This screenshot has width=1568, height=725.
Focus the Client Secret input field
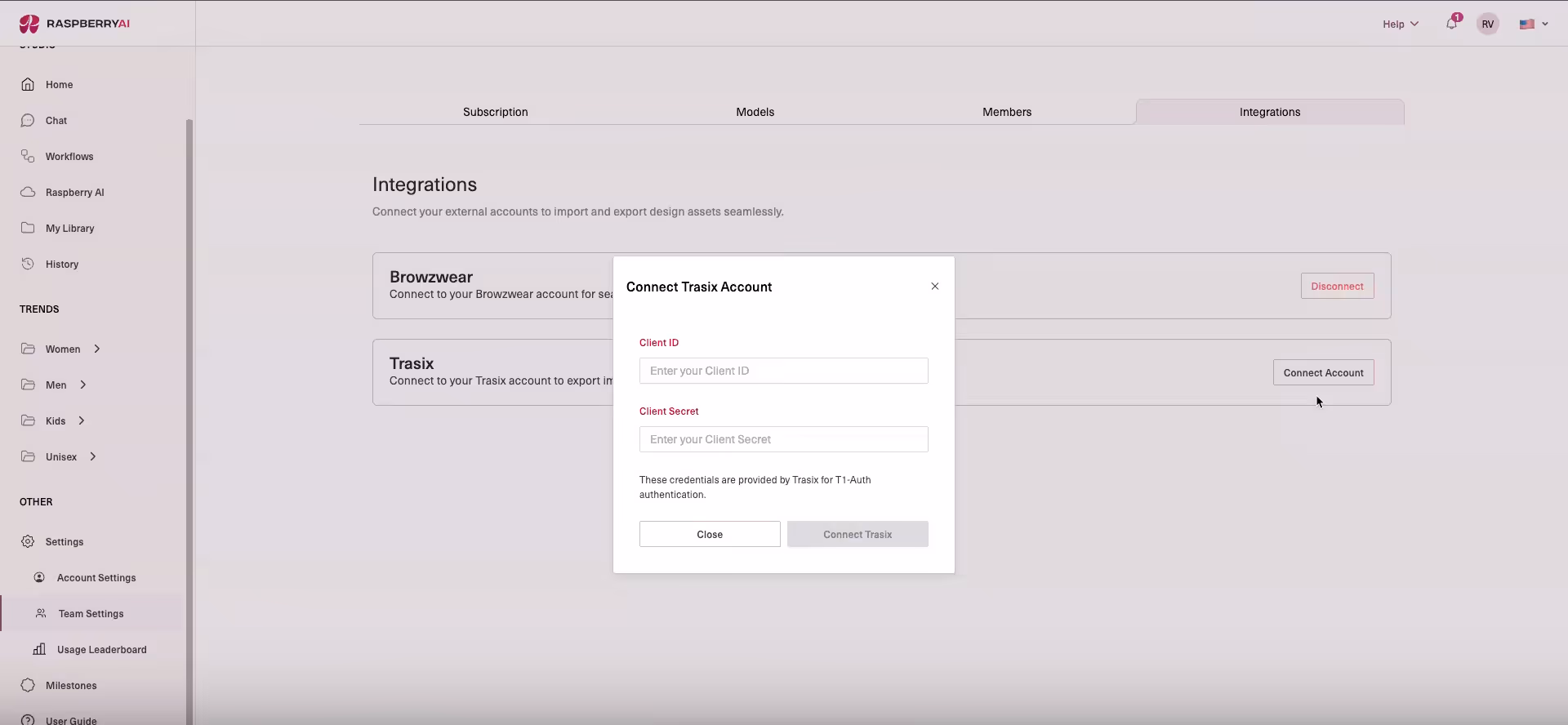click(784, 439)
